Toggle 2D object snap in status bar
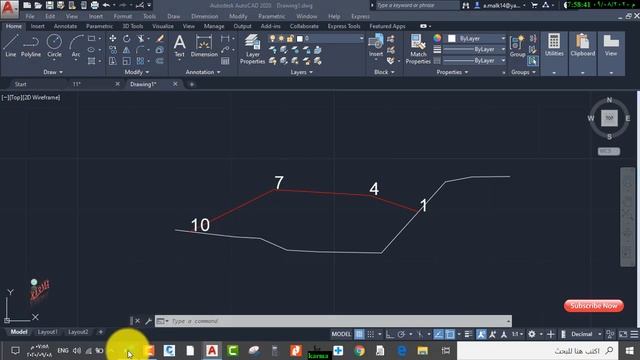The width and height of the screenshot is (640, 360). click(450, 334)
